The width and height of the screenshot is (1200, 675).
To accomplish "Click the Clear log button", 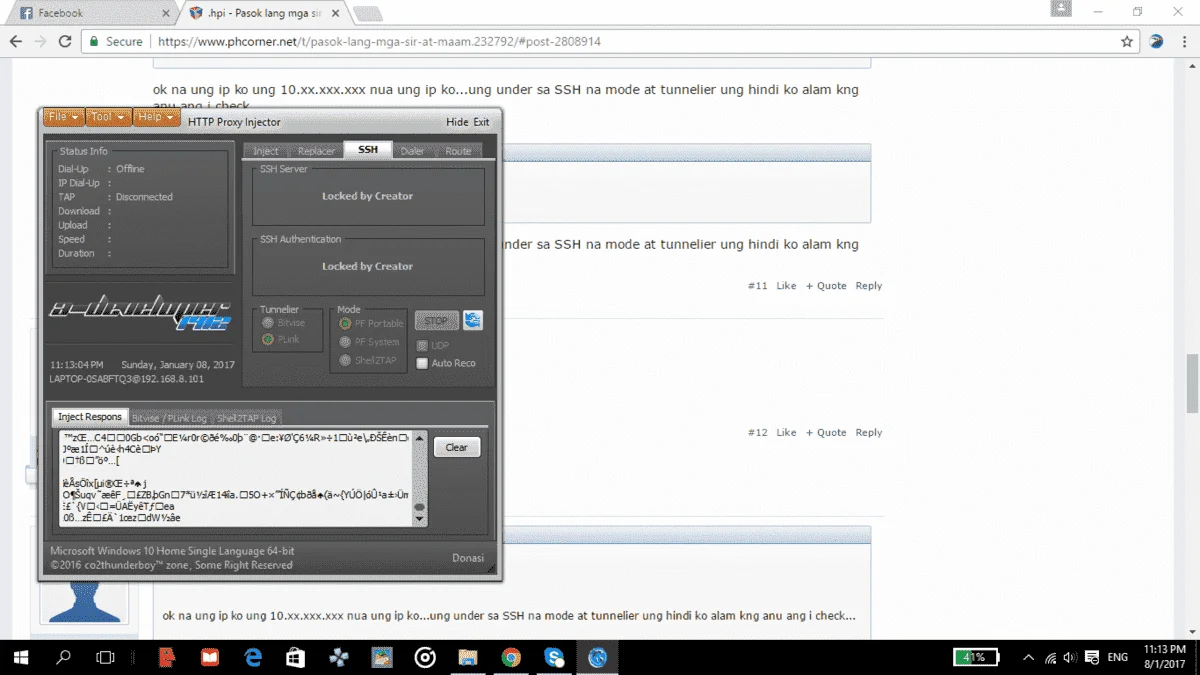I will 457,447.
